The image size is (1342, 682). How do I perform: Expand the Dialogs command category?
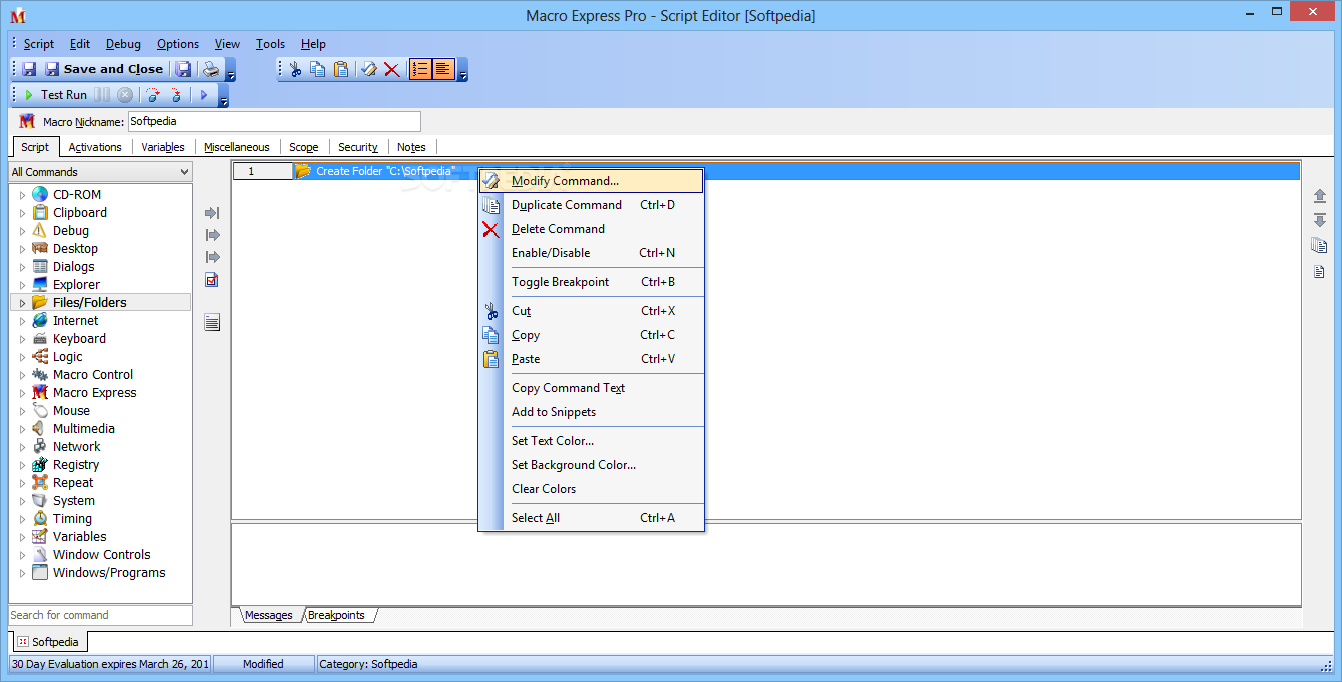click(23, 267)
